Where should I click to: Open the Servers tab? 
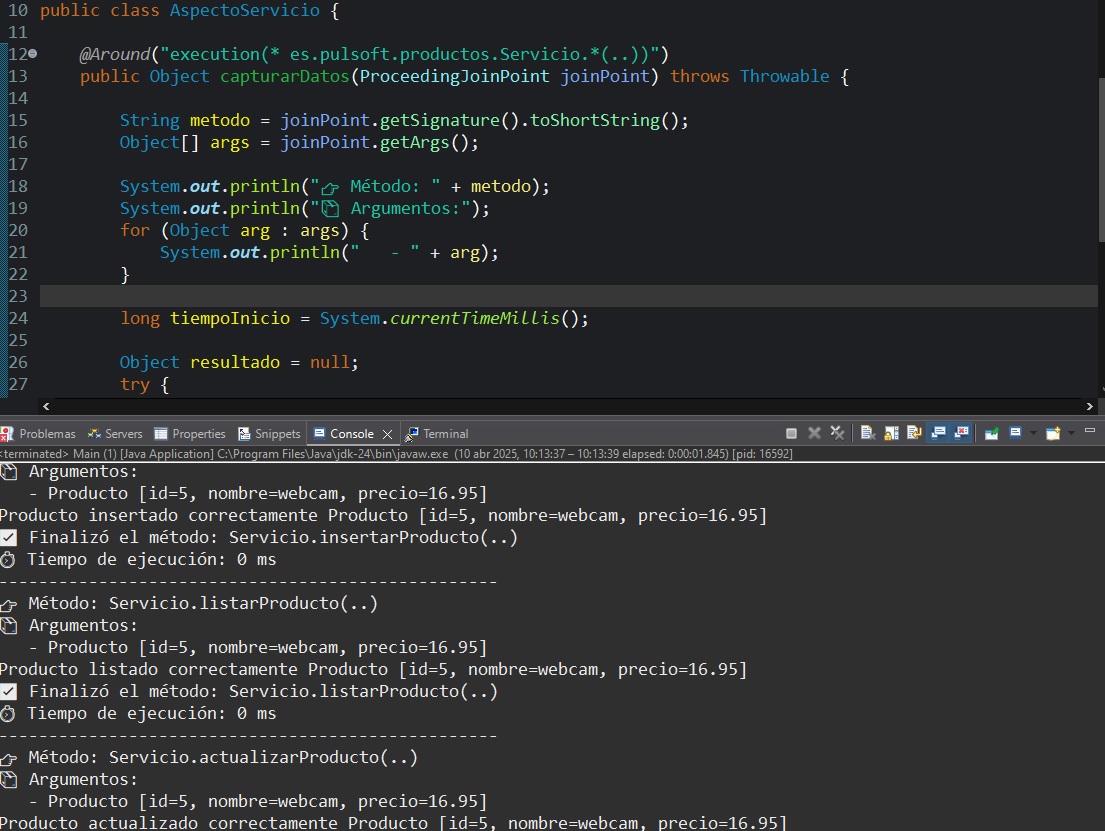[x=123, y=434]
